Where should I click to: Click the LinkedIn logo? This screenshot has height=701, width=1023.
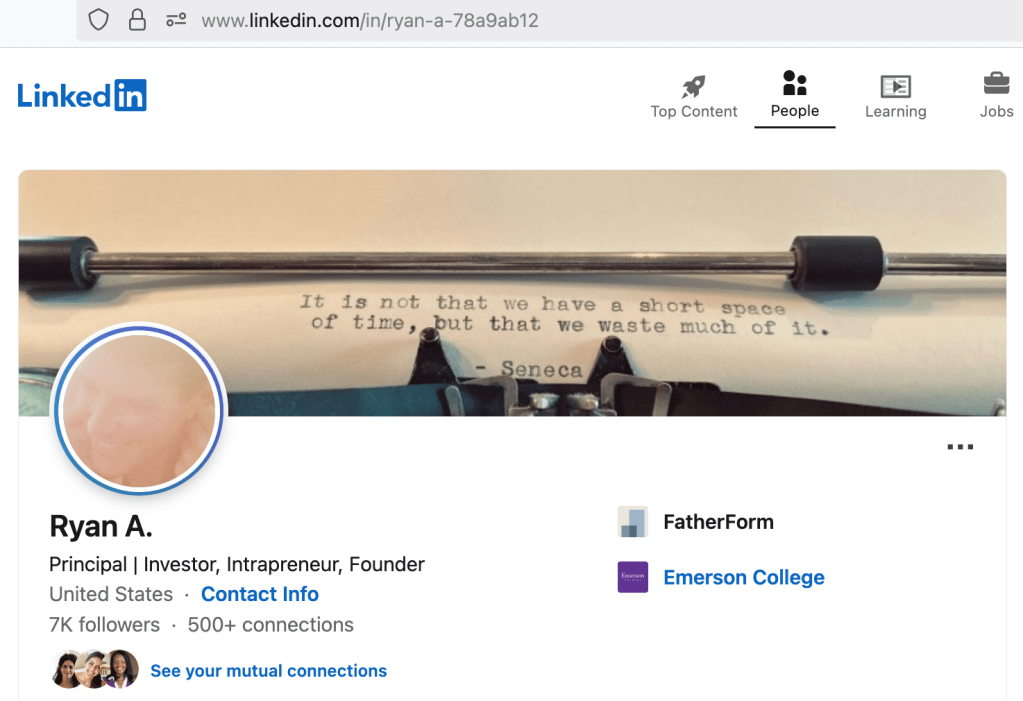82,95
